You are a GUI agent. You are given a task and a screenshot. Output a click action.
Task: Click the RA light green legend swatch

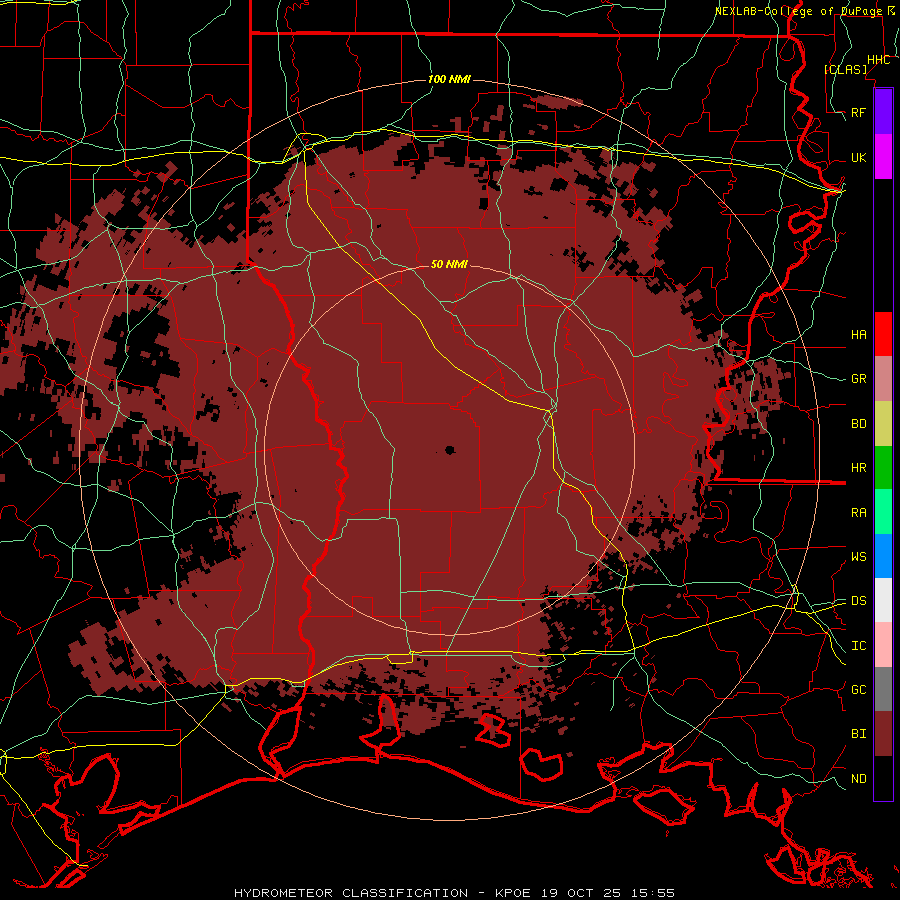[x=883, y=512]
